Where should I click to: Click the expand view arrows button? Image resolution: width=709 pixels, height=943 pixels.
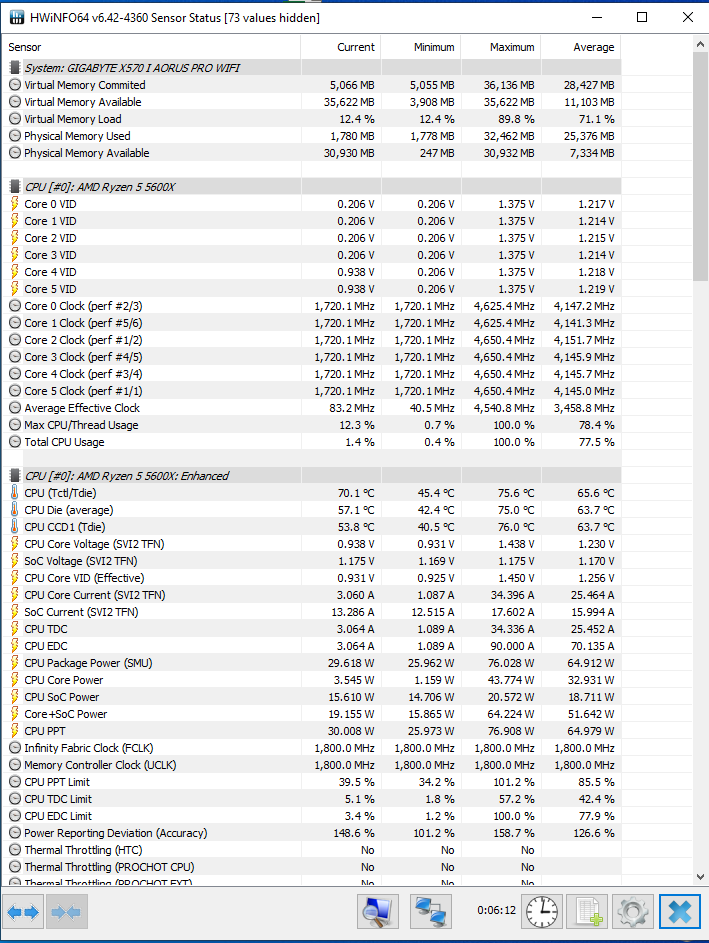click(x=23, y=912)
